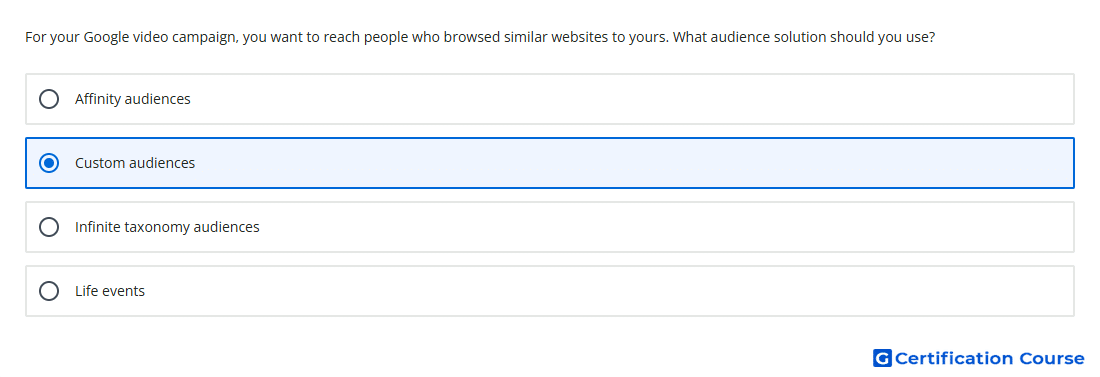Click the 'Life events' label text
The image size is (1100, 377).
coord(109,291)
